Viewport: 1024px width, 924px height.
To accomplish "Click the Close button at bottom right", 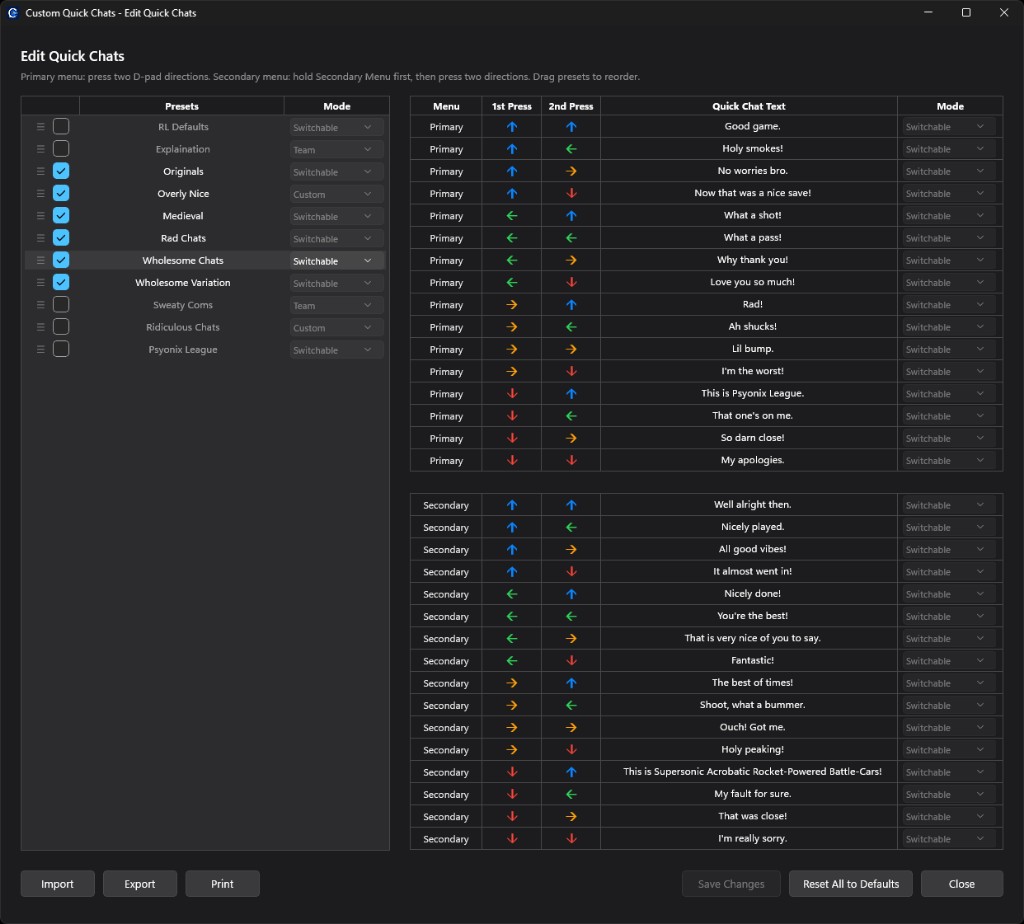I will [x=961, y=884].
